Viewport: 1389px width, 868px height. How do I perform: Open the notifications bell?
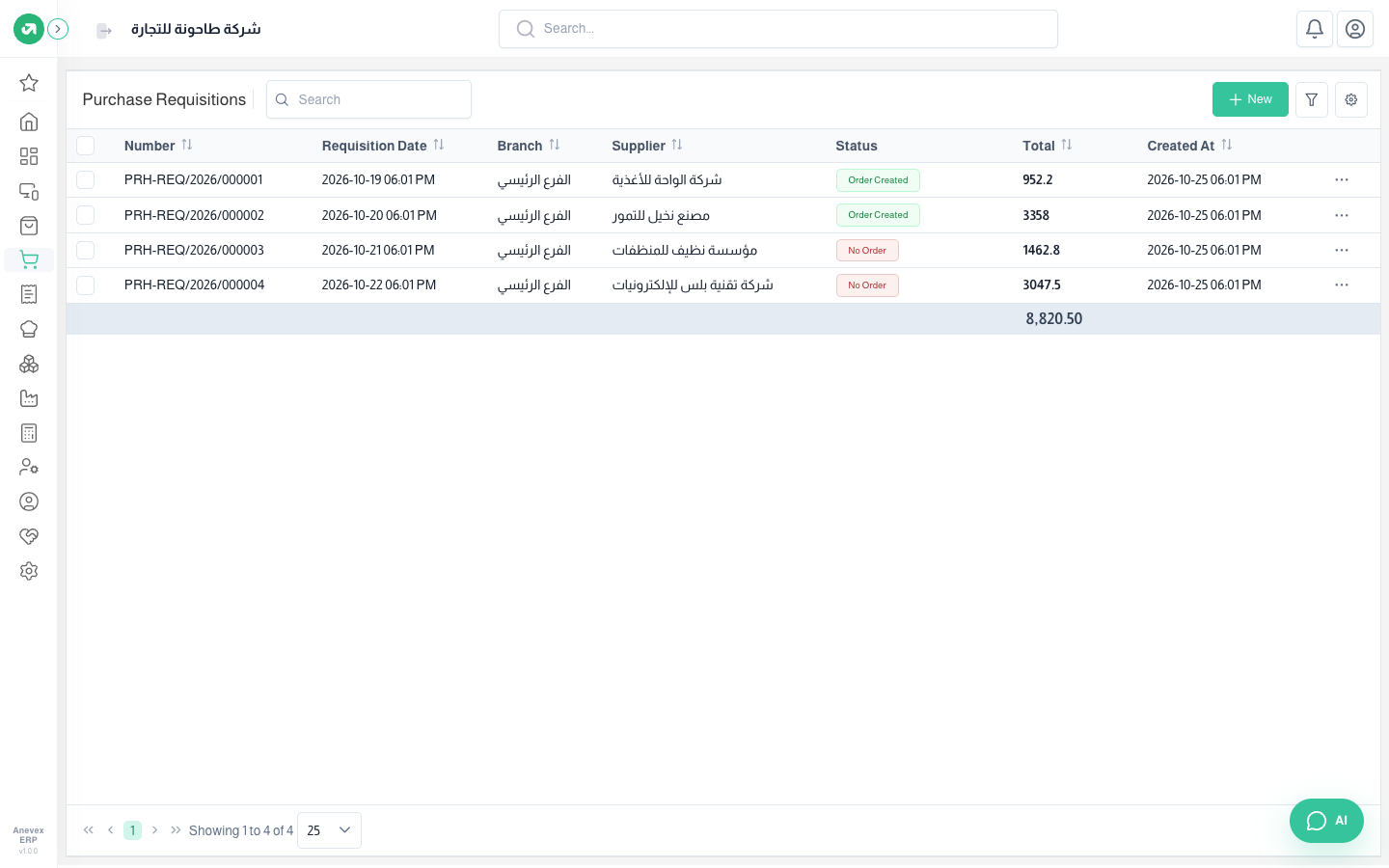(x=1315, y=29)
